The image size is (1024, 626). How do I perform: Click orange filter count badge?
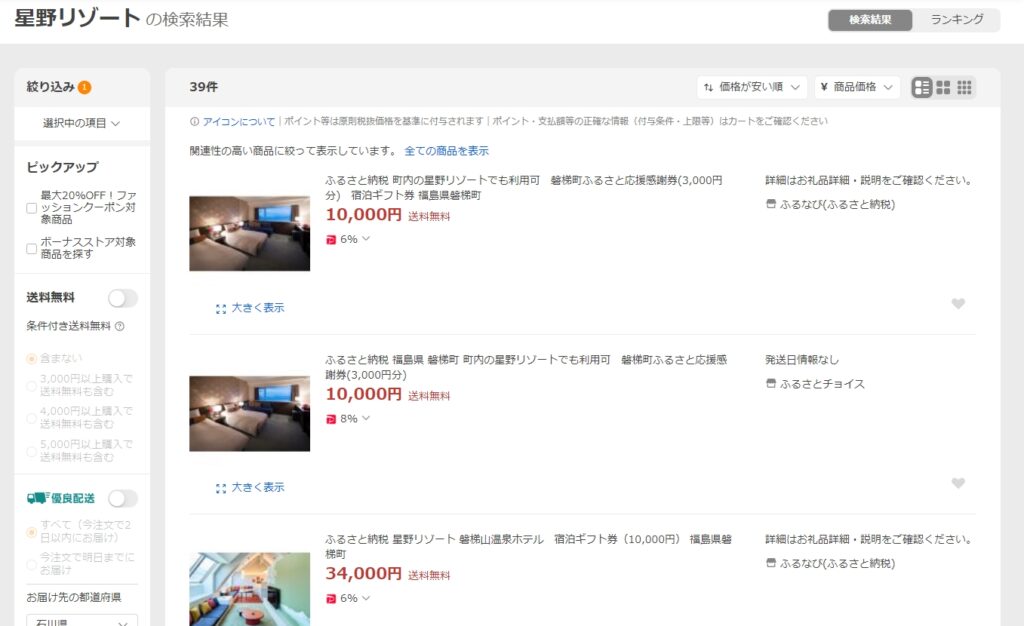click(84, 87)
